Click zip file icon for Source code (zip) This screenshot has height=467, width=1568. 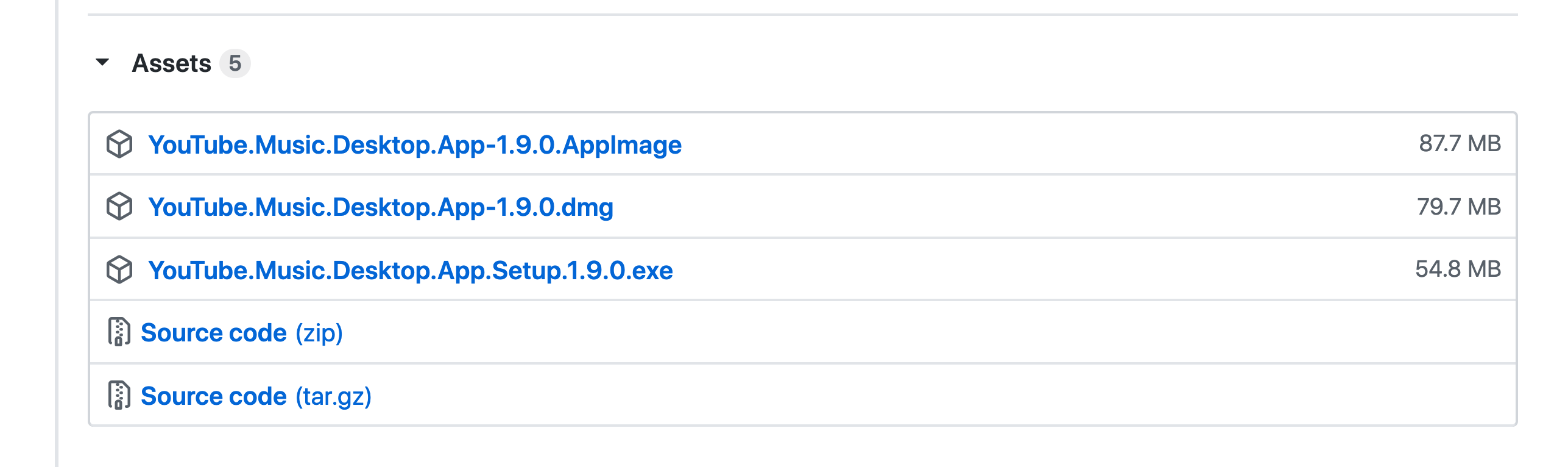click(119, 332)
